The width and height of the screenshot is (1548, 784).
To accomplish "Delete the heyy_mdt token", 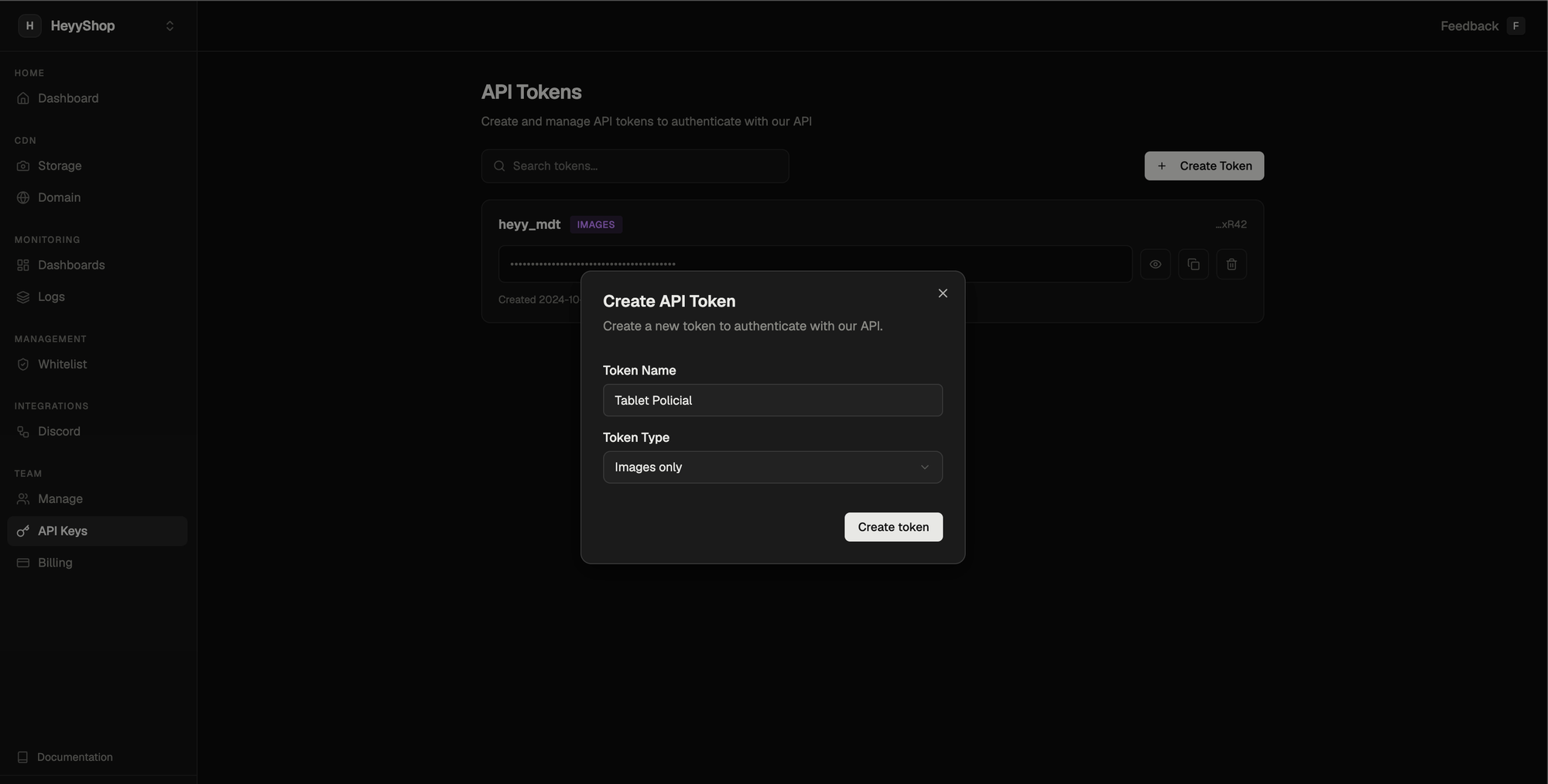I will point(1231,264).
